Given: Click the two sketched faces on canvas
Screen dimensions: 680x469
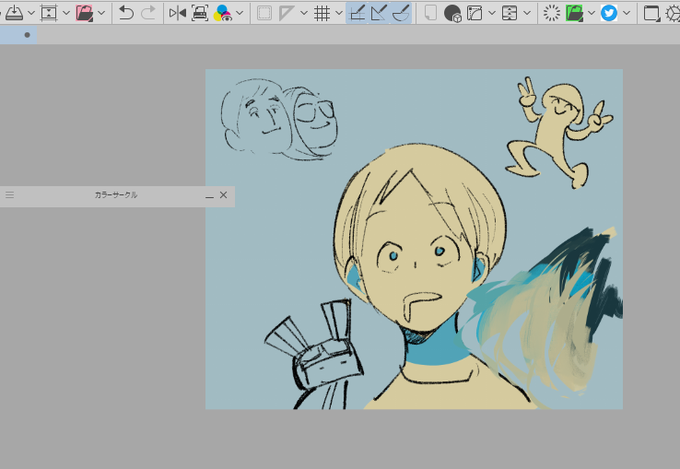Looking at the screenshot, I should click(279, 119).
